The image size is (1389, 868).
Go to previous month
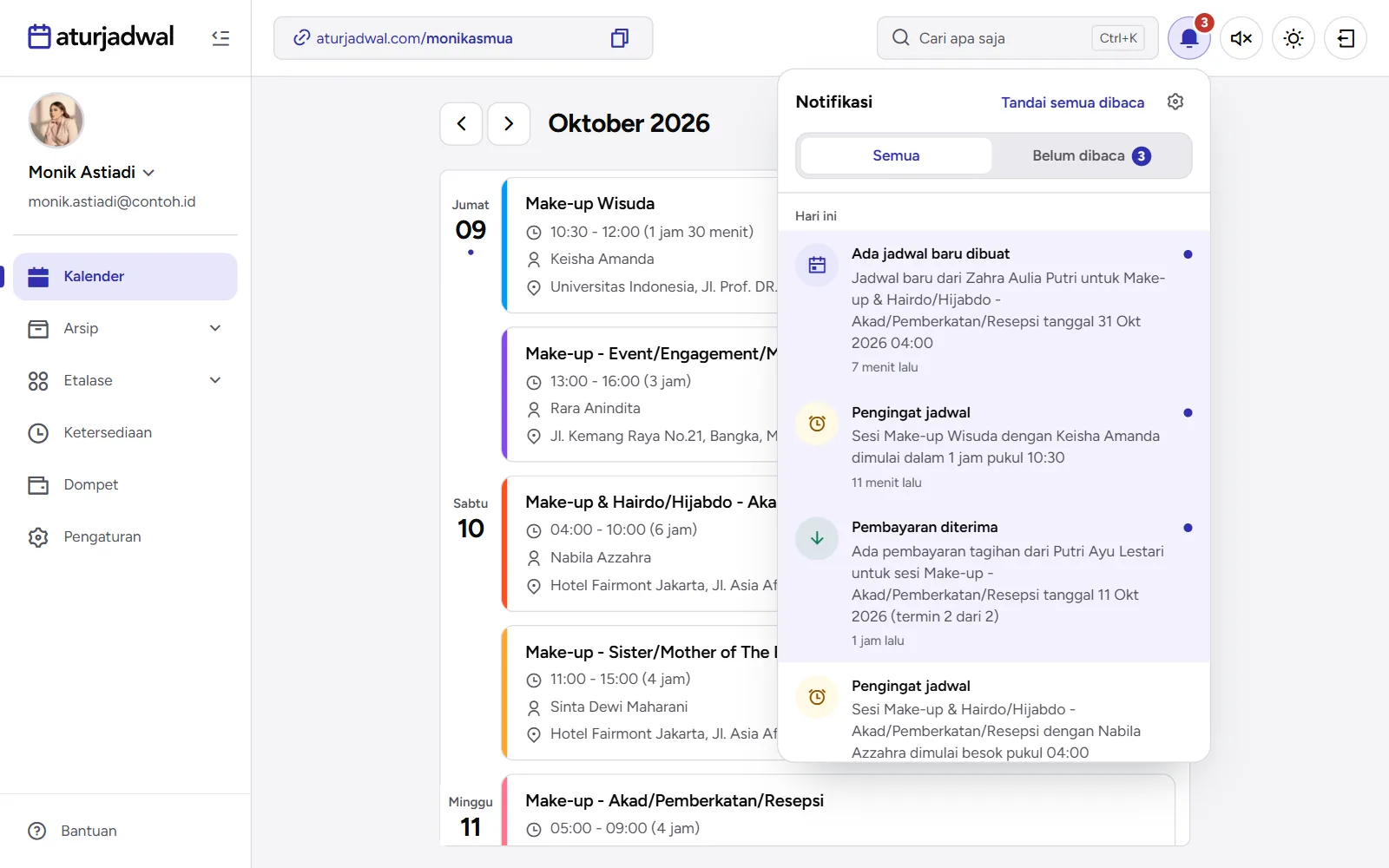click(x=461, y=124)
